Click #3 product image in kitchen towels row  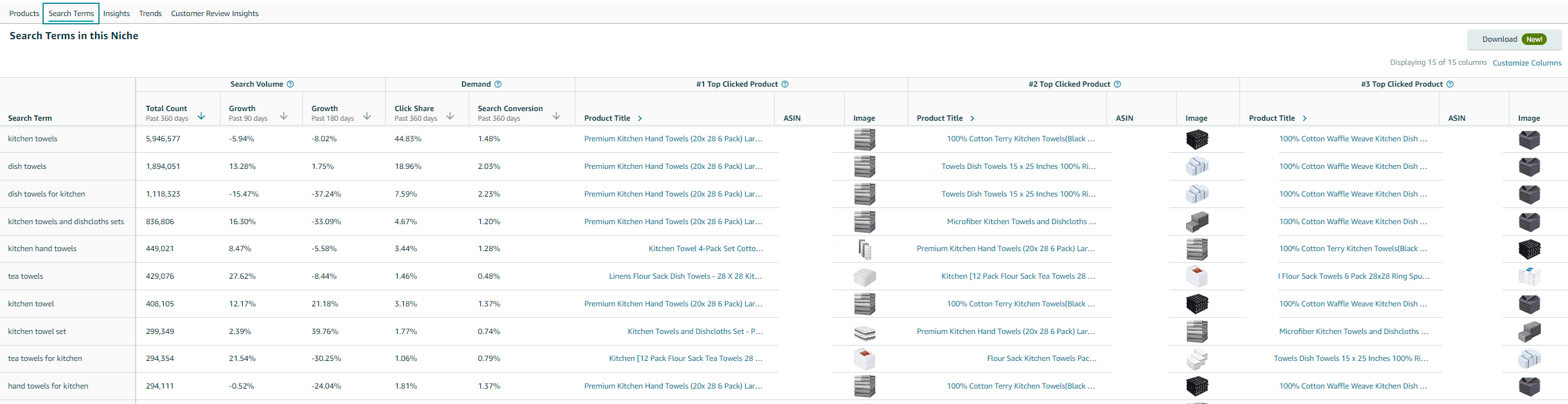(x=1529, y=139)
